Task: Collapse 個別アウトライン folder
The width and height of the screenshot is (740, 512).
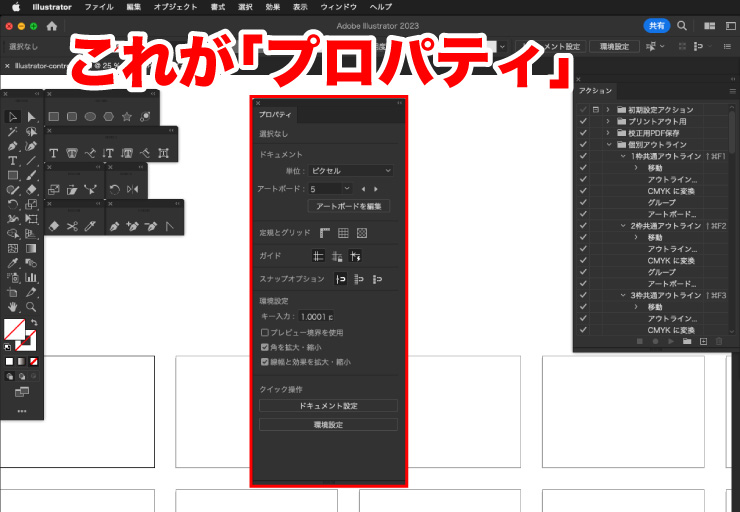Action: coord(609,144)
